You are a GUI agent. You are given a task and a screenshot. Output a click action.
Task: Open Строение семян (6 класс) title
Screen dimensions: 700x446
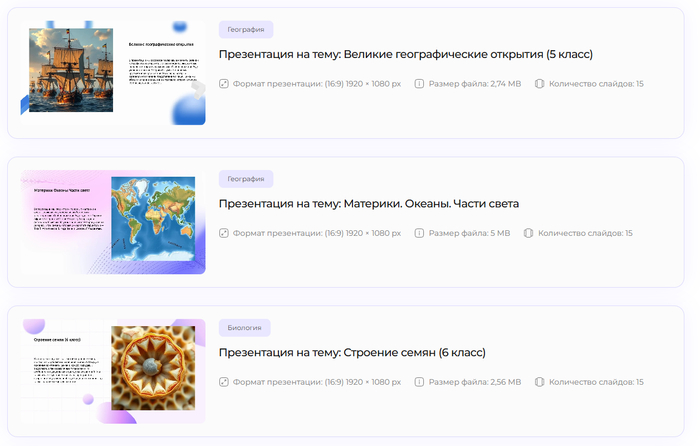[x=352, y=353]
